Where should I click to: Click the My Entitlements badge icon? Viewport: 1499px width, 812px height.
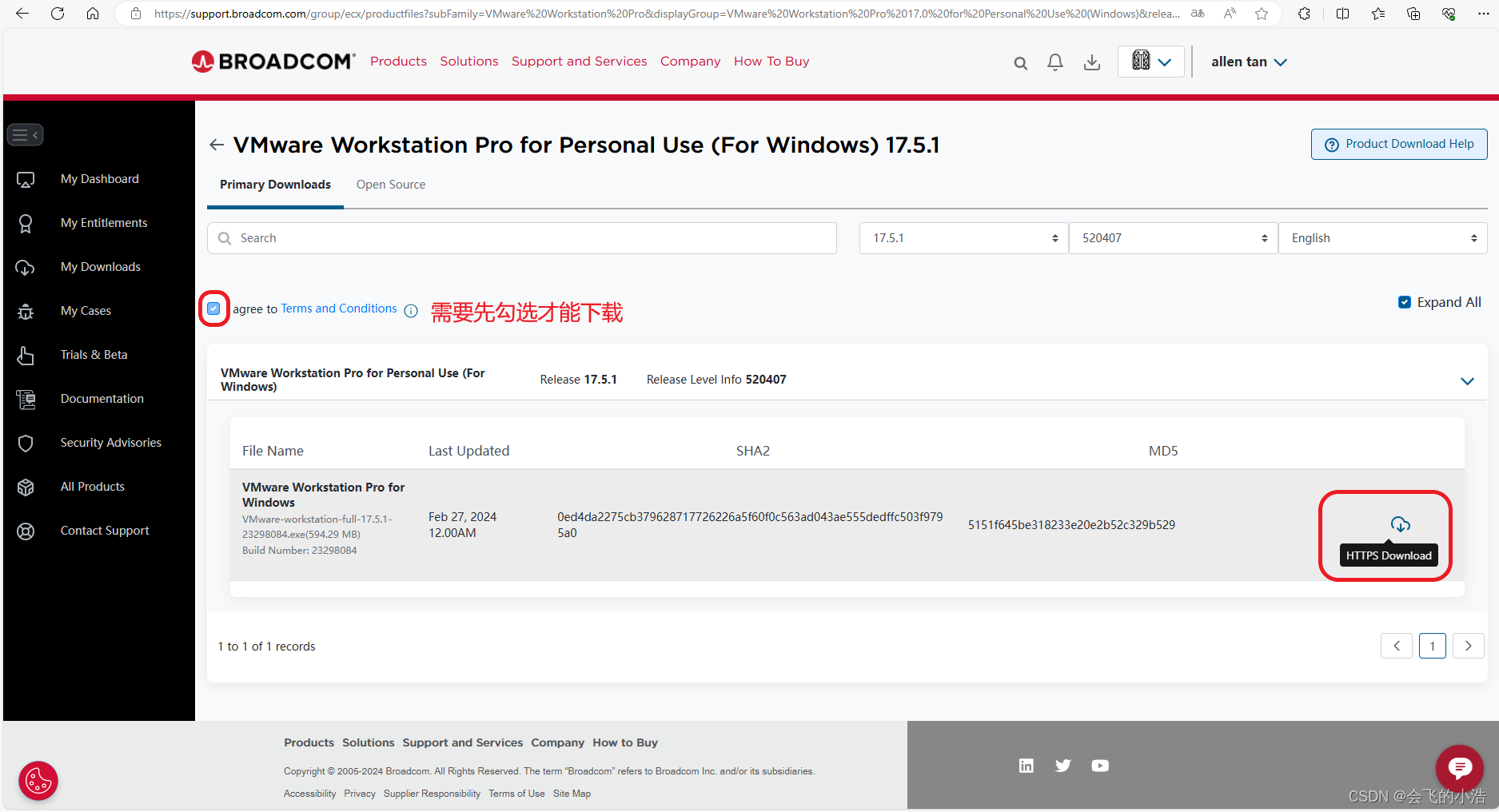(26, 224)
